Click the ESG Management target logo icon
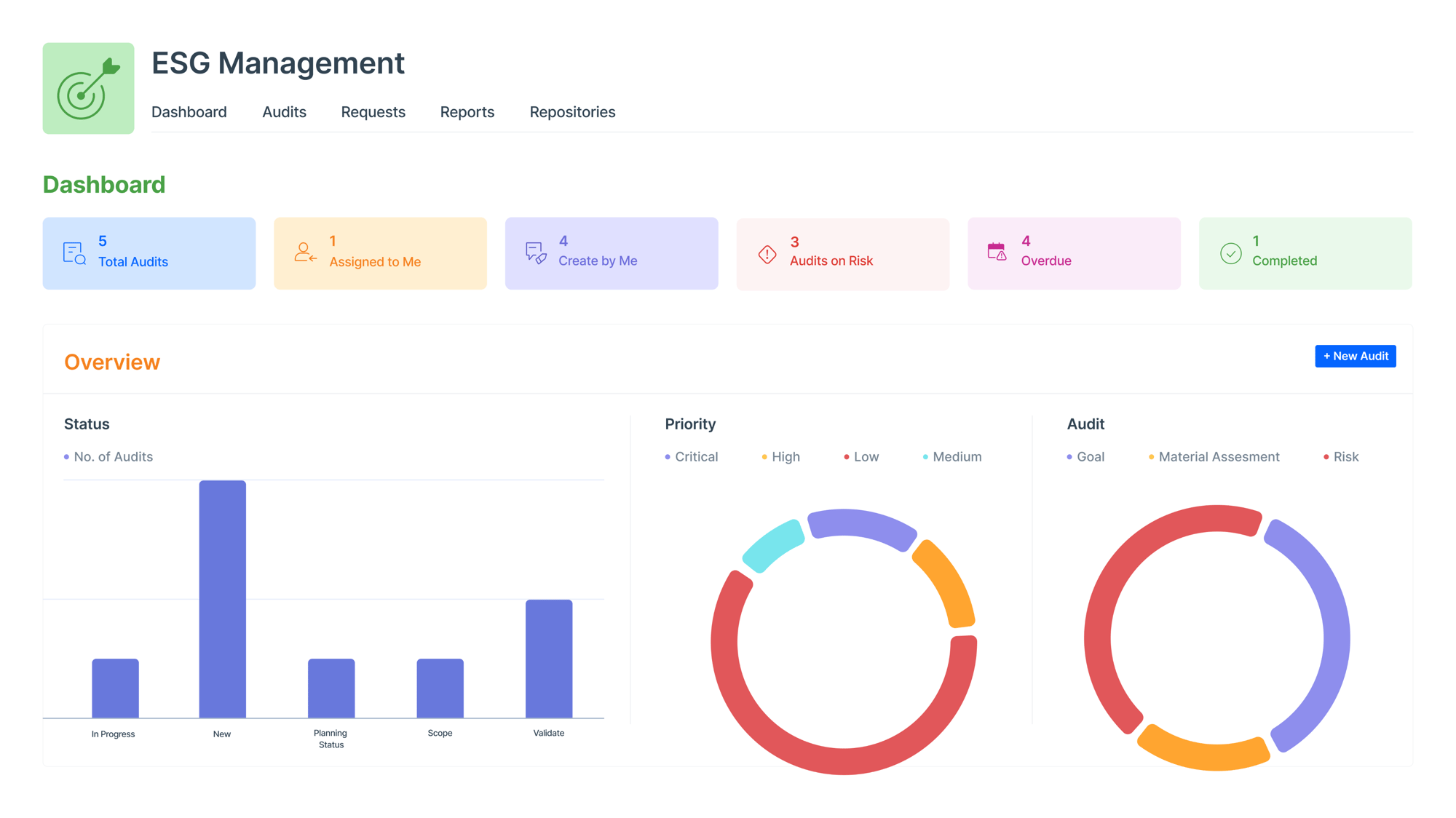 pos(88,88)
